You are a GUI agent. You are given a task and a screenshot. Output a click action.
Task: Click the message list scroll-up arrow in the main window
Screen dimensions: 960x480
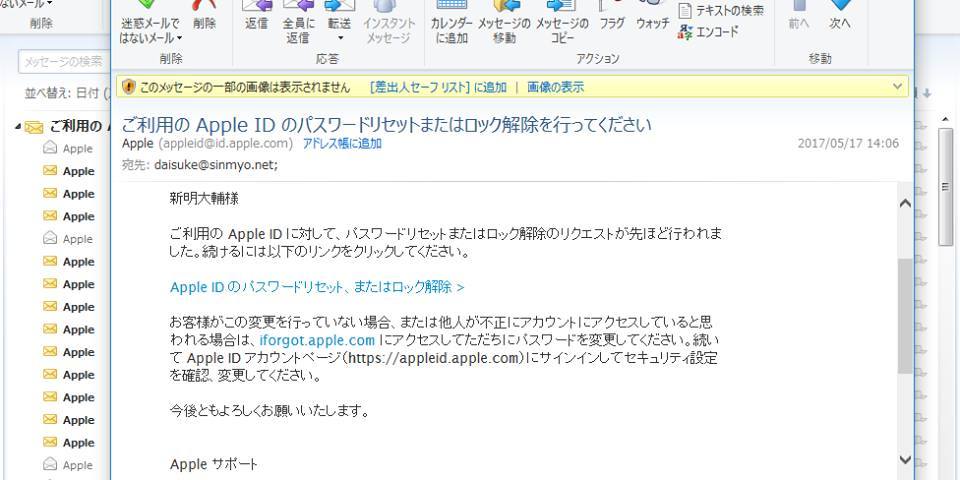945,119
